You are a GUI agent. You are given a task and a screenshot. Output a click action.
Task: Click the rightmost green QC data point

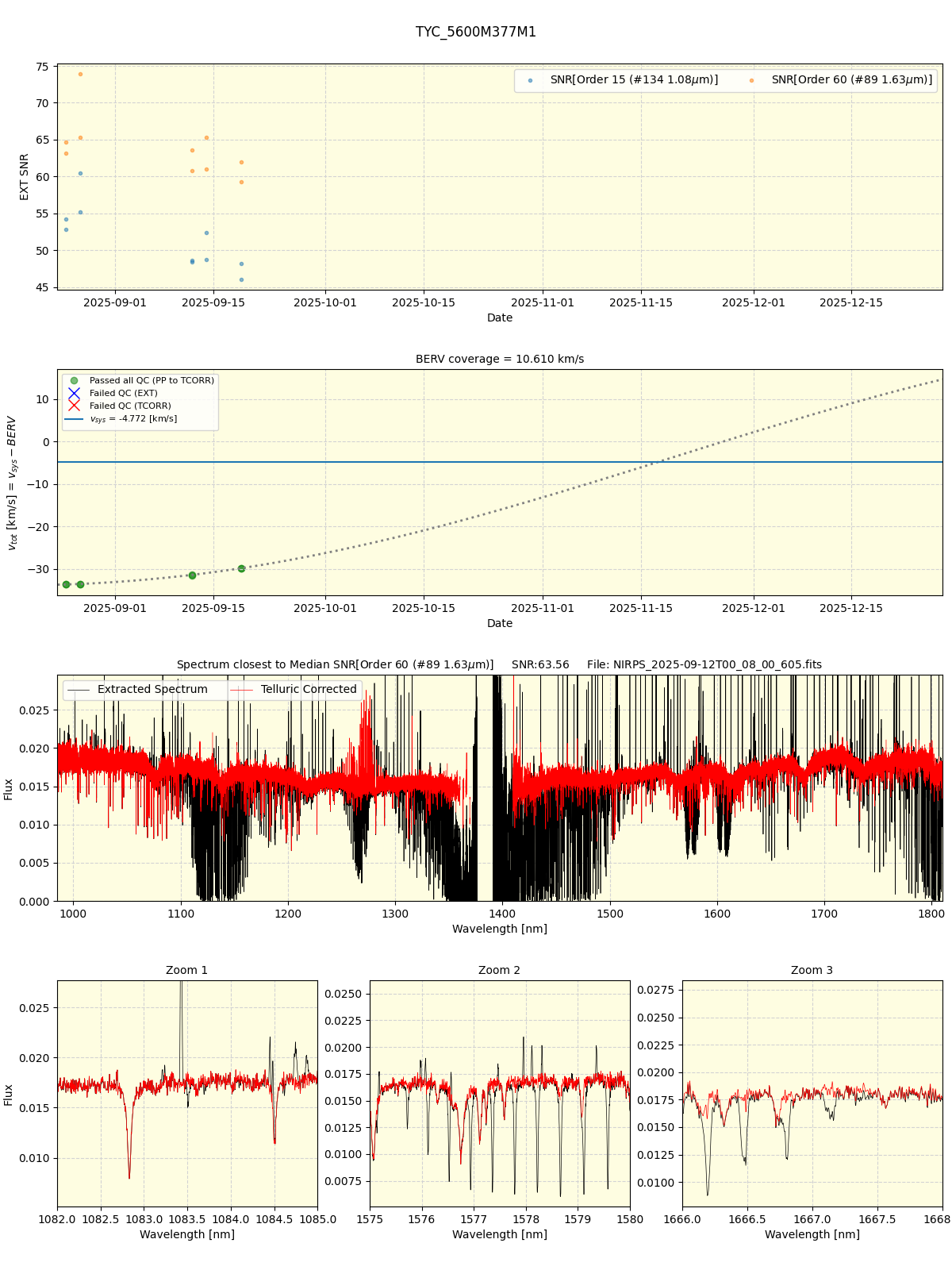tap(241, 568)
